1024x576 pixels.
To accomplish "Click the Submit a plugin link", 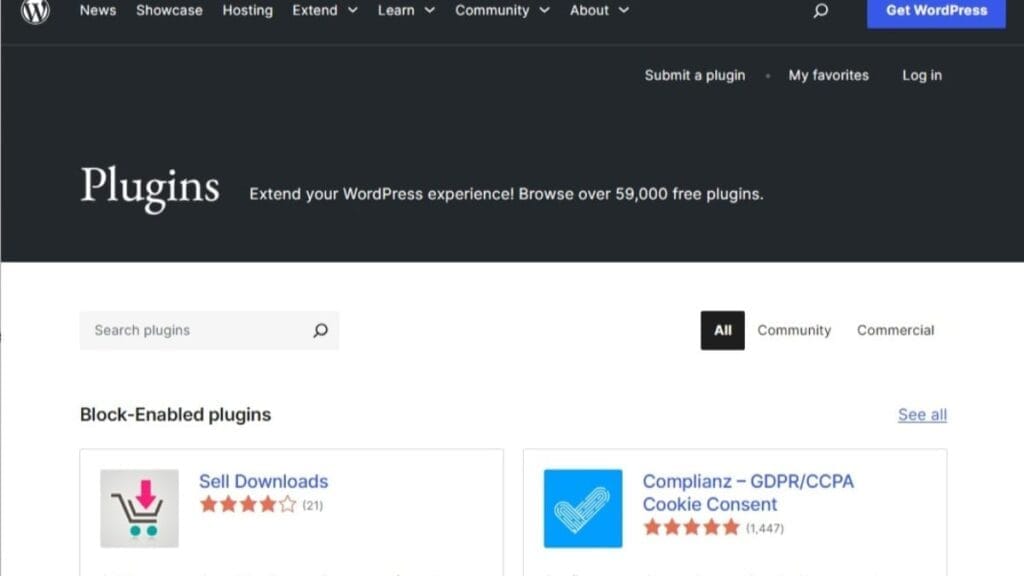I will (x=694, y=75).
